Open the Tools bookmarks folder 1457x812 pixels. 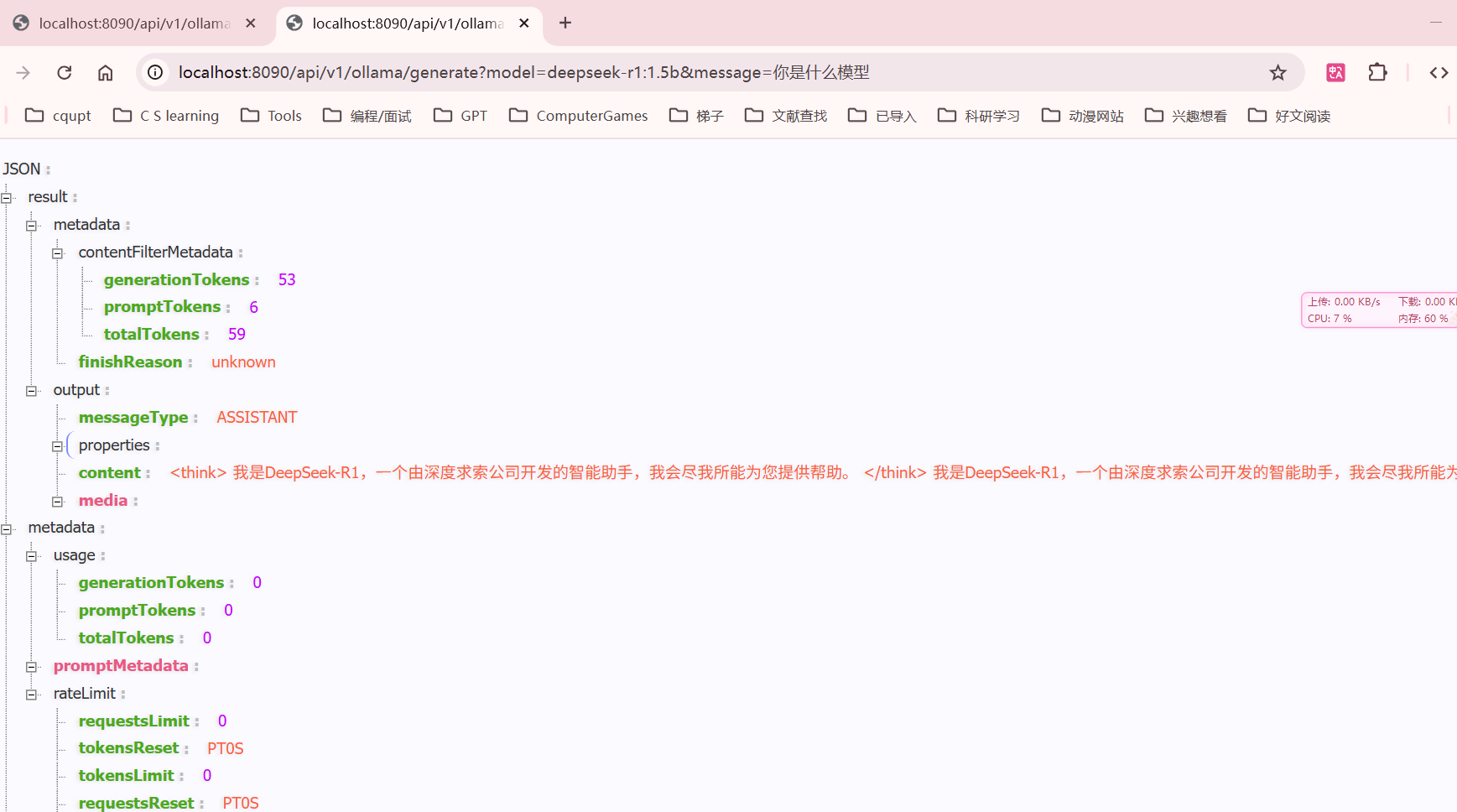click(x=271, y=116)
